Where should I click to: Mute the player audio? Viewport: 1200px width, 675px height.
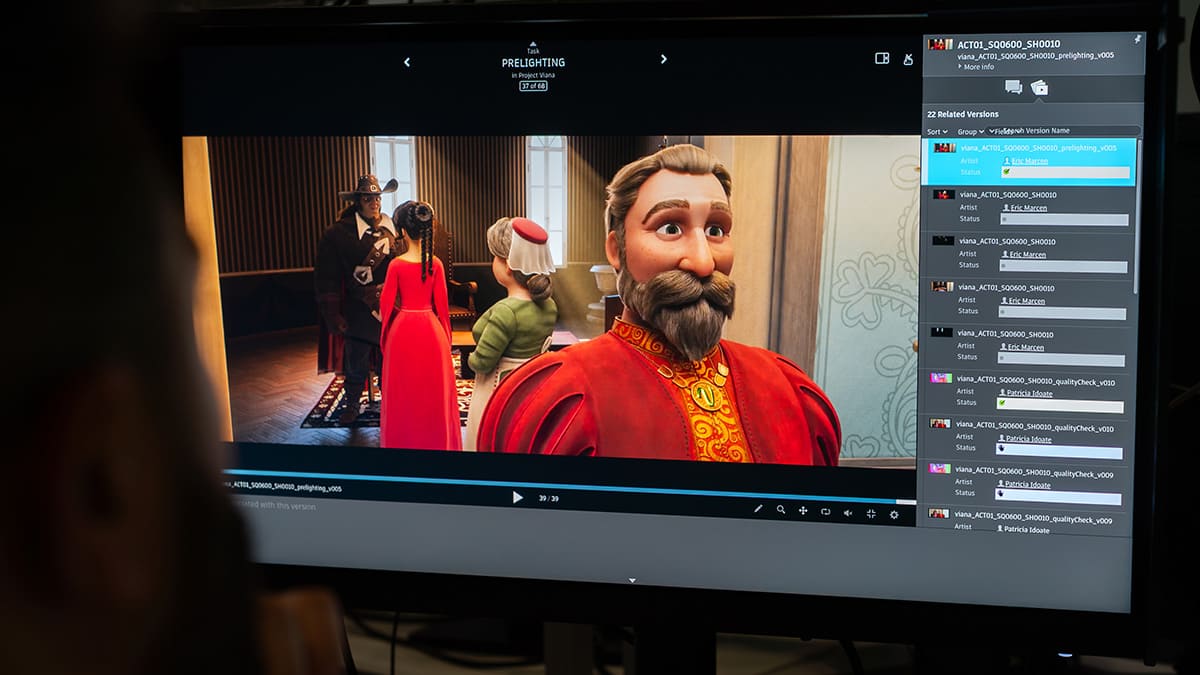pos(848,513)
